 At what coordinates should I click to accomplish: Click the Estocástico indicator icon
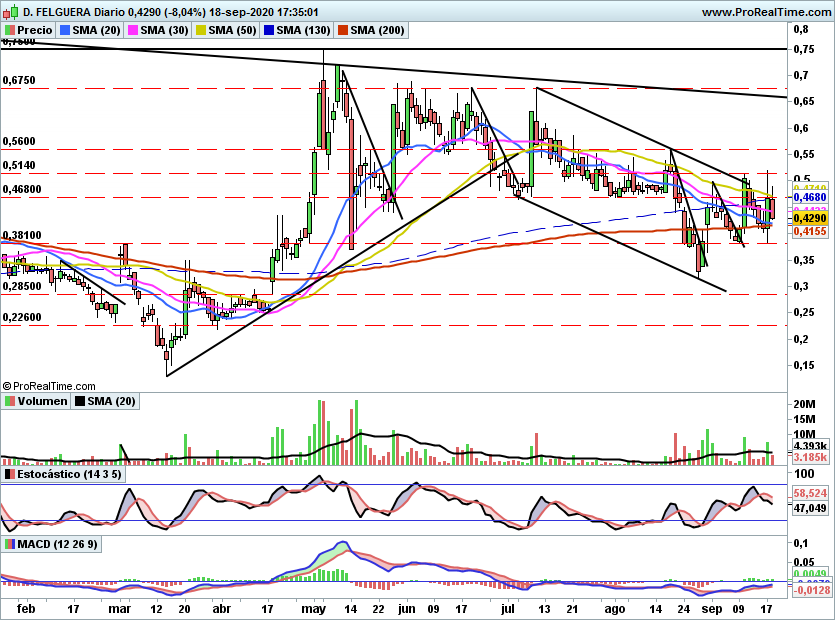tap(9, 474)
